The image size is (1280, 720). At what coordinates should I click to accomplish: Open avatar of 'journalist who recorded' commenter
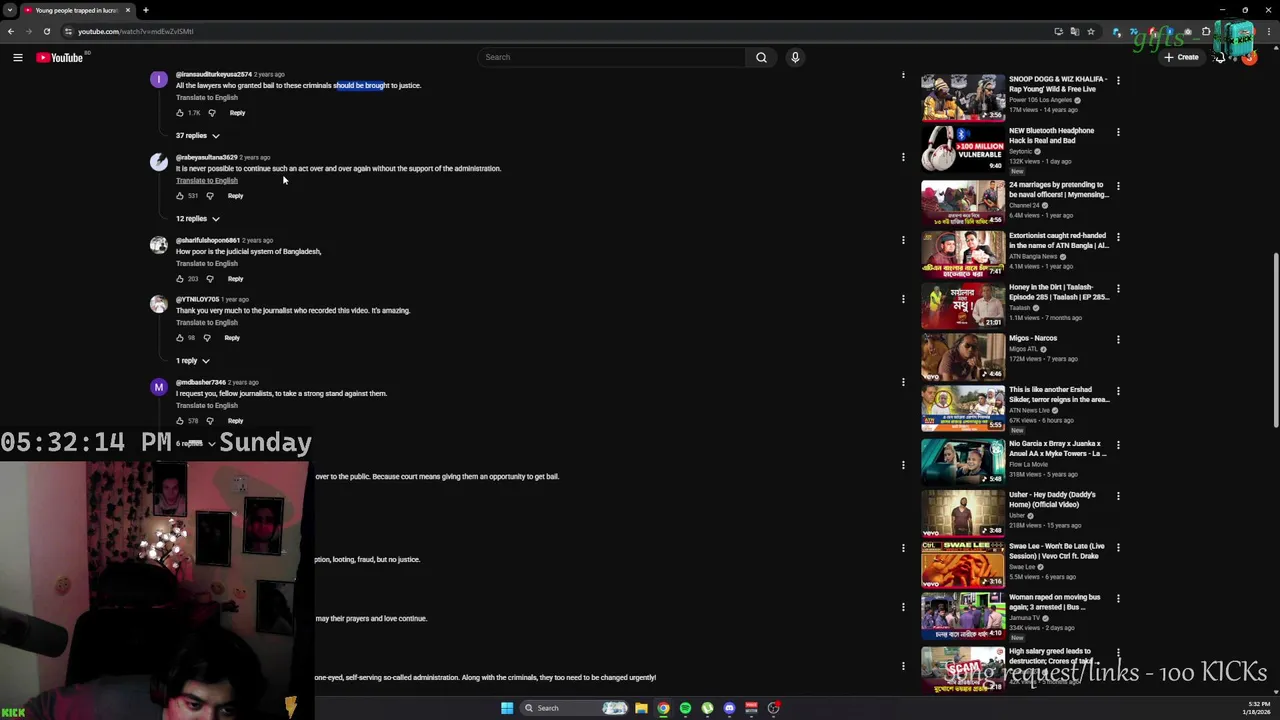pos(159,304)
